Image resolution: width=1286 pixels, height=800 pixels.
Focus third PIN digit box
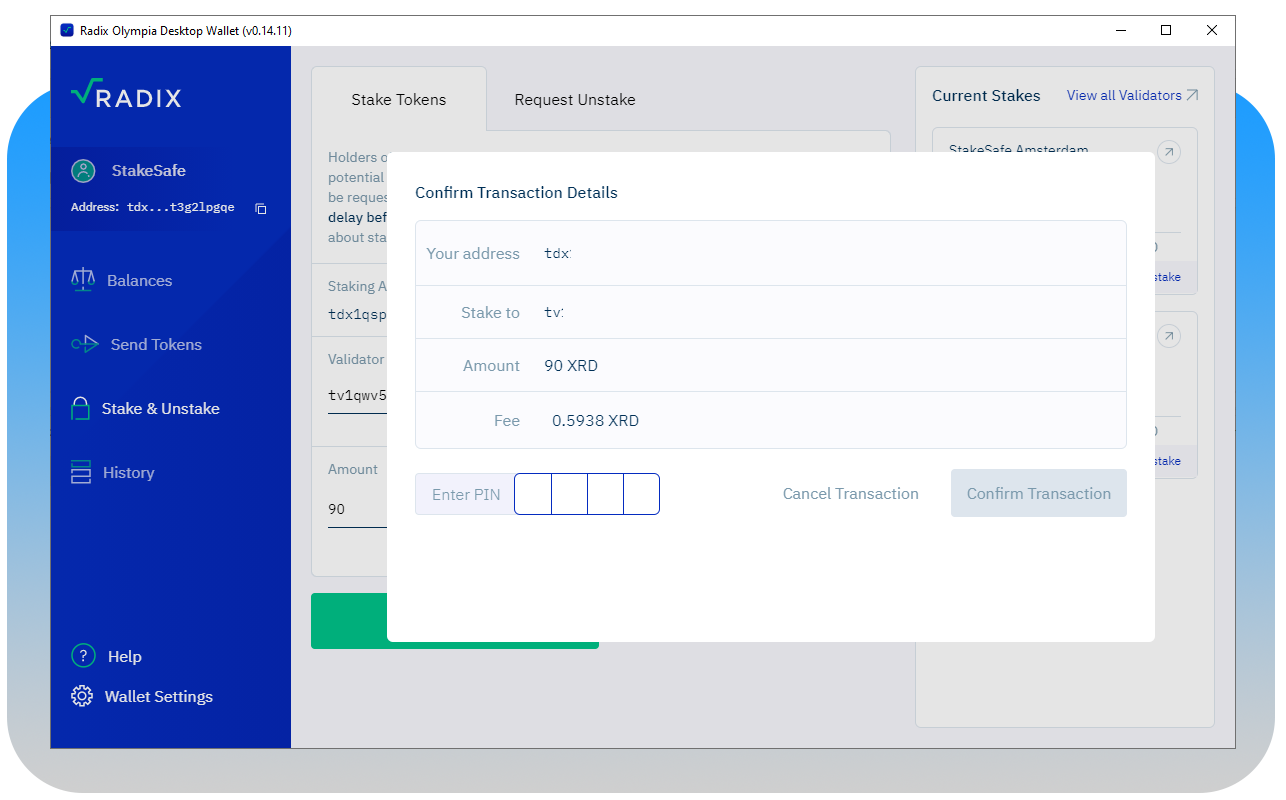[605, 494]
